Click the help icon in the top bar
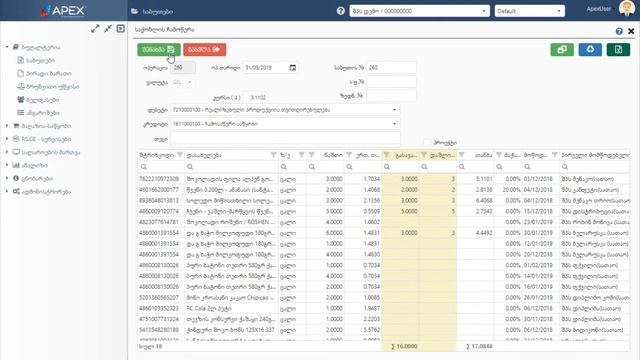 coord(341,11)
